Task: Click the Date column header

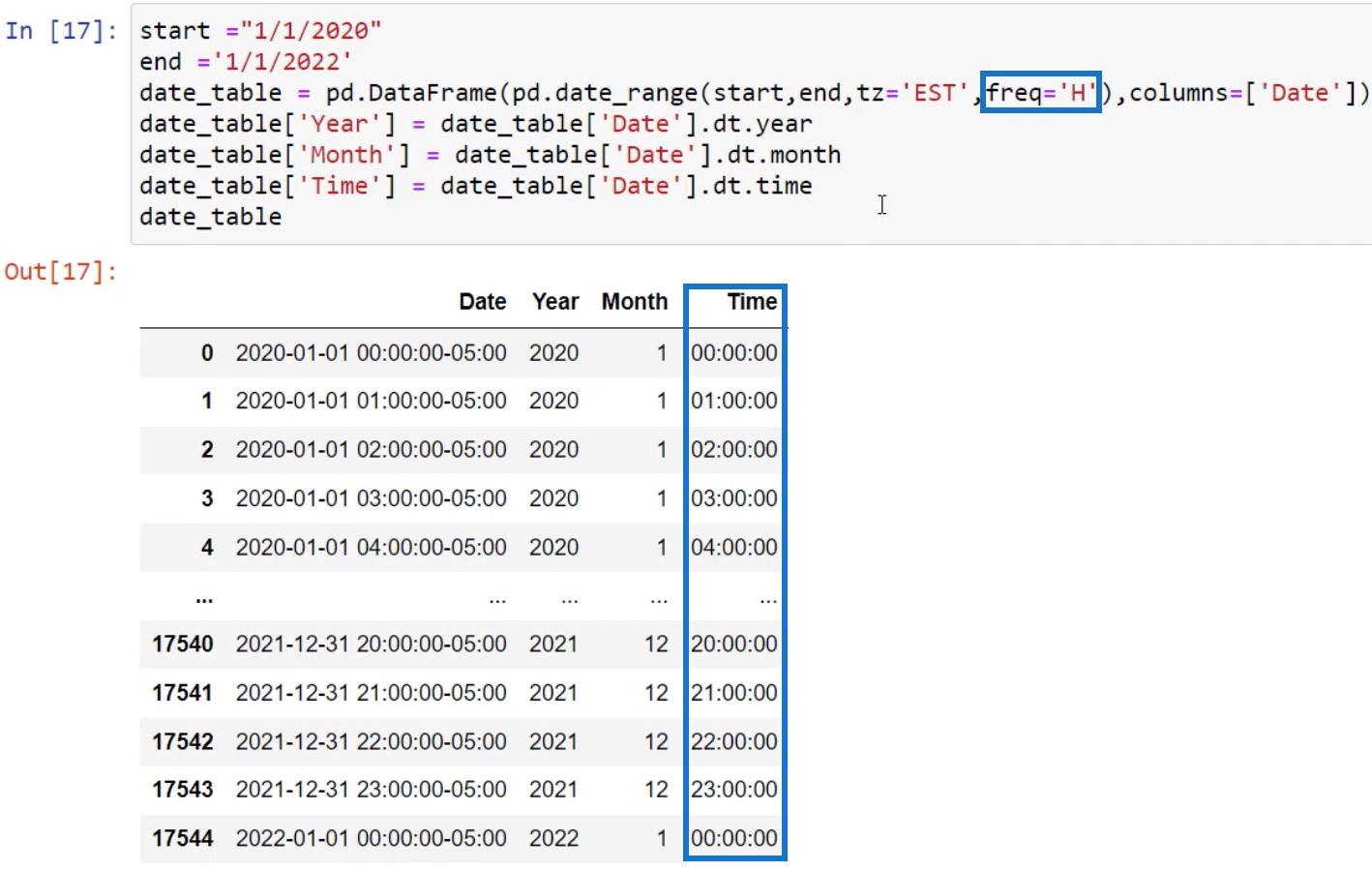Action: tap(483, 302)
